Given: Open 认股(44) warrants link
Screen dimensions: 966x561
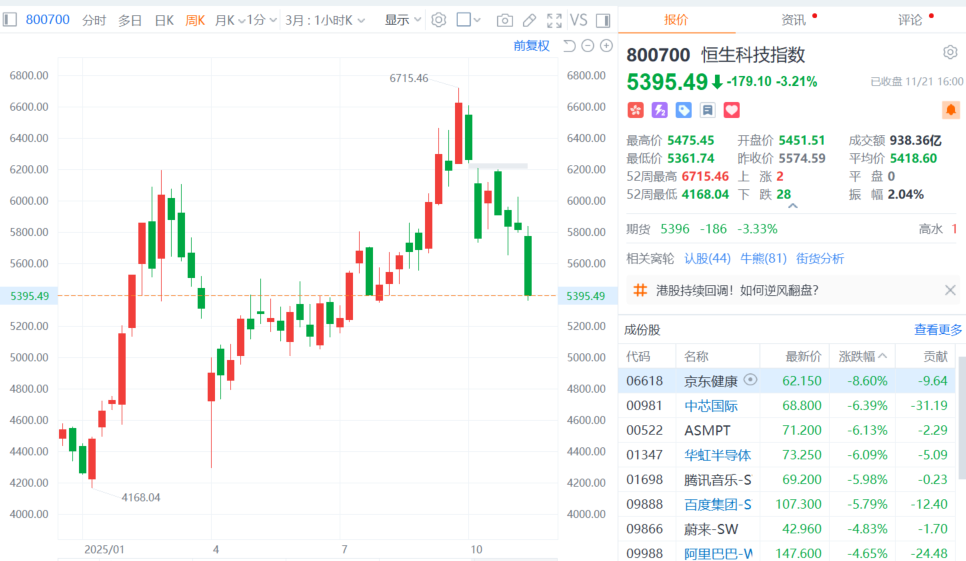Looking at the screenshot, I should tap(707, 259).
